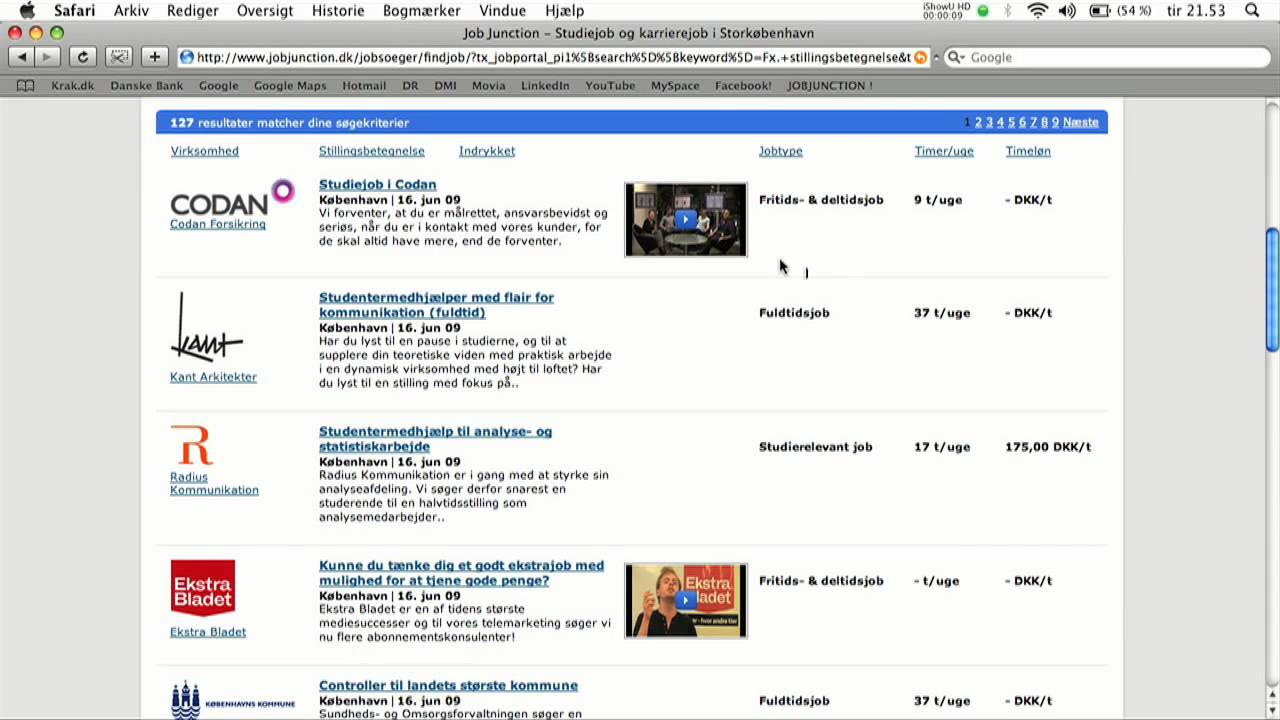The image size is (1280, 720).
Task: Add bookmark with the plus button
Action: (x=154, y=57)
